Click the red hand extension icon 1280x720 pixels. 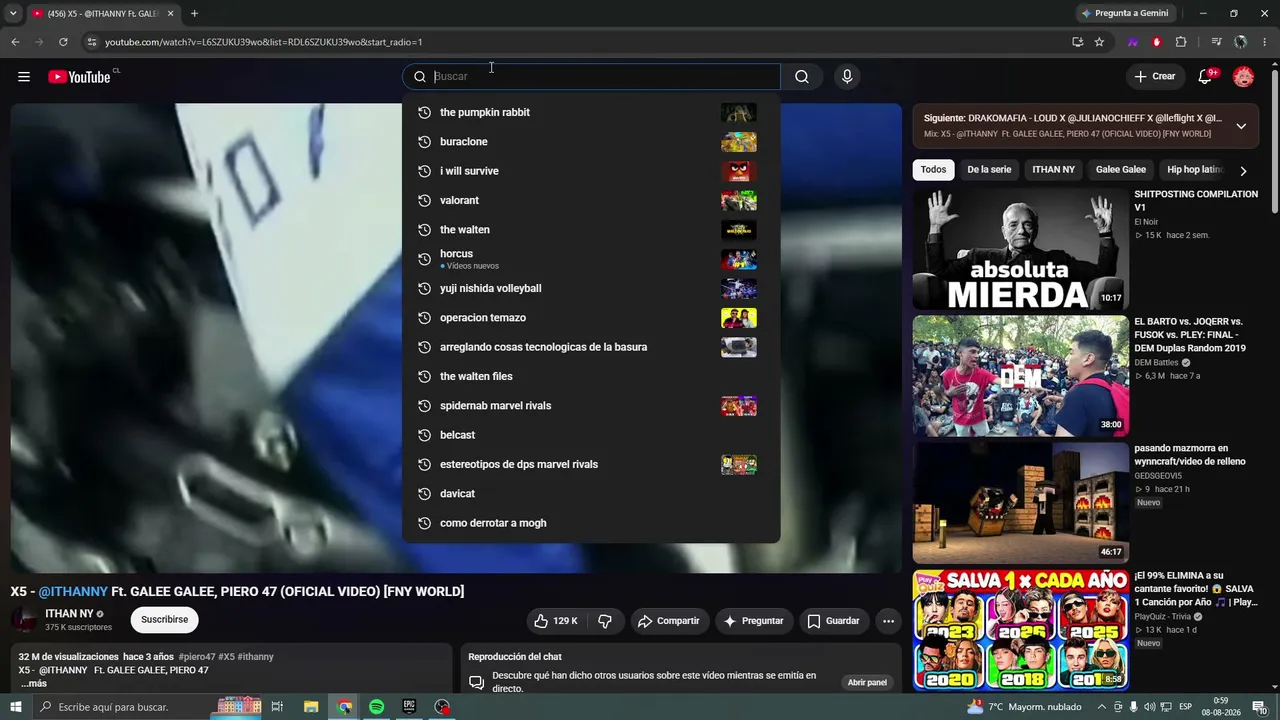pos(1157,42)
